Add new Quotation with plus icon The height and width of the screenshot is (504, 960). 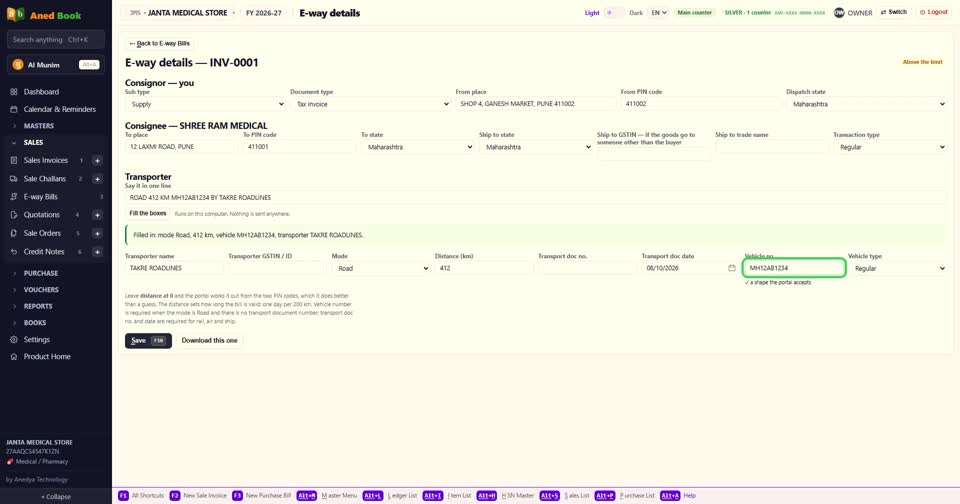[x=97, y=215]
